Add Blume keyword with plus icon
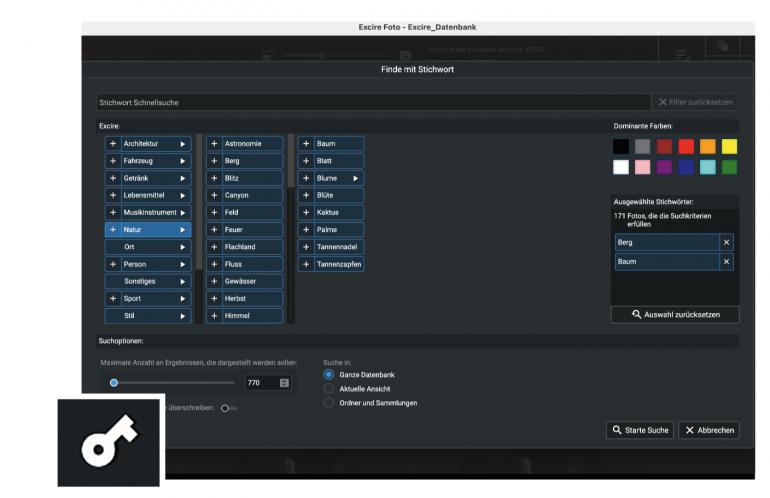Image resolution: width=770 pixels, height=498 pixels. point(306,178)
